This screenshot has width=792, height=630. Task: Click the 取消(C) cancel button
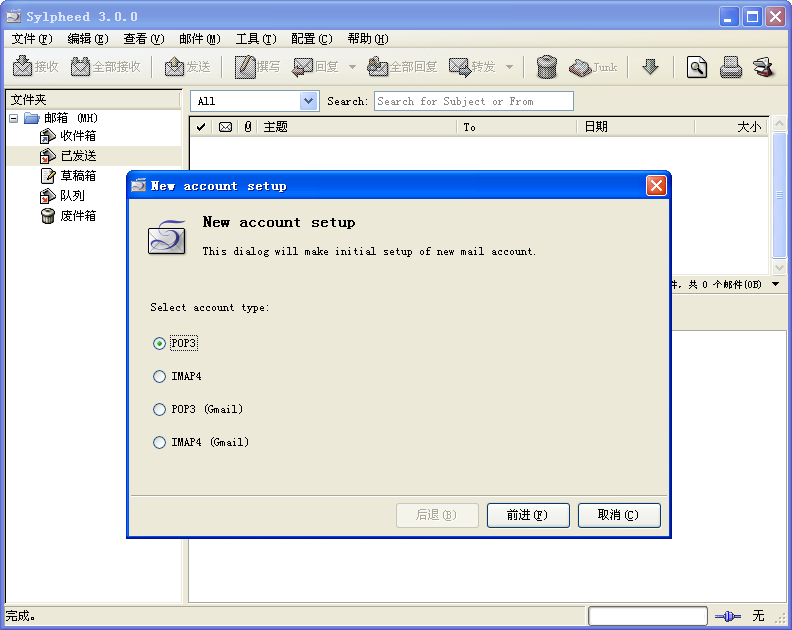click(619, 515)
